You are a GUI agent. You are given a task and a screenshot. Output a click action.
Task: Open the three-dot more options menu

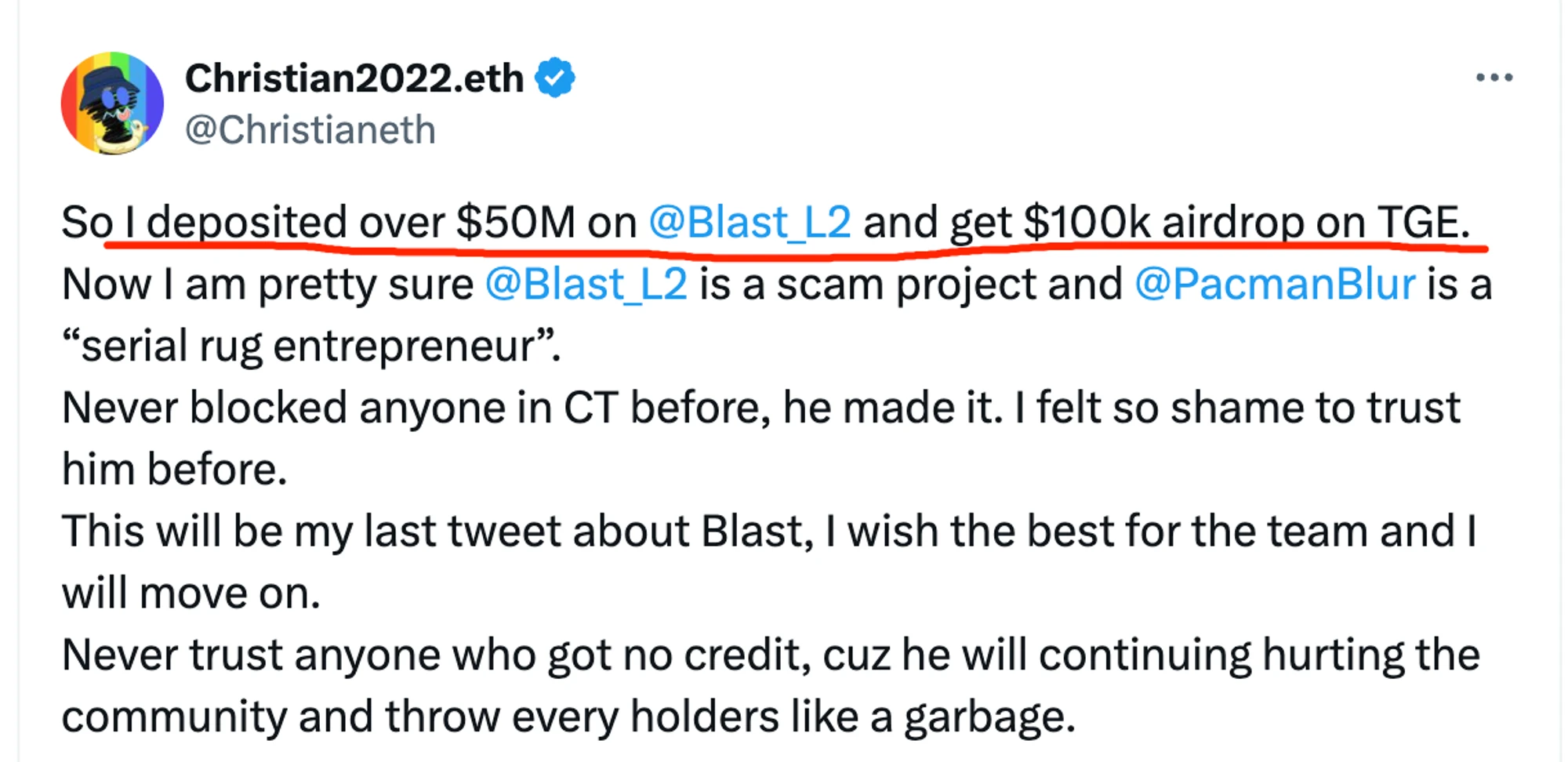coord(1494,78)
